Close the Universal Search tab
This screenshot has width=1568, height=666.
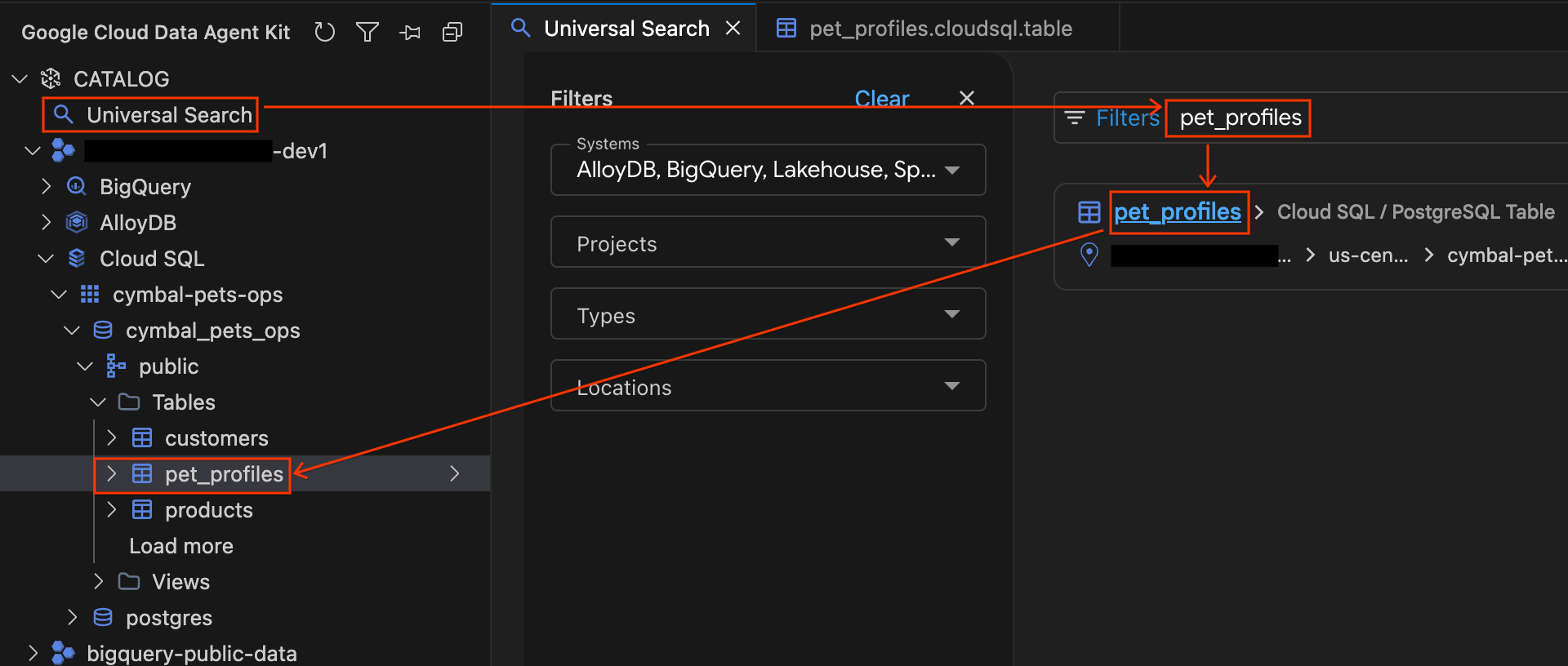733,28
